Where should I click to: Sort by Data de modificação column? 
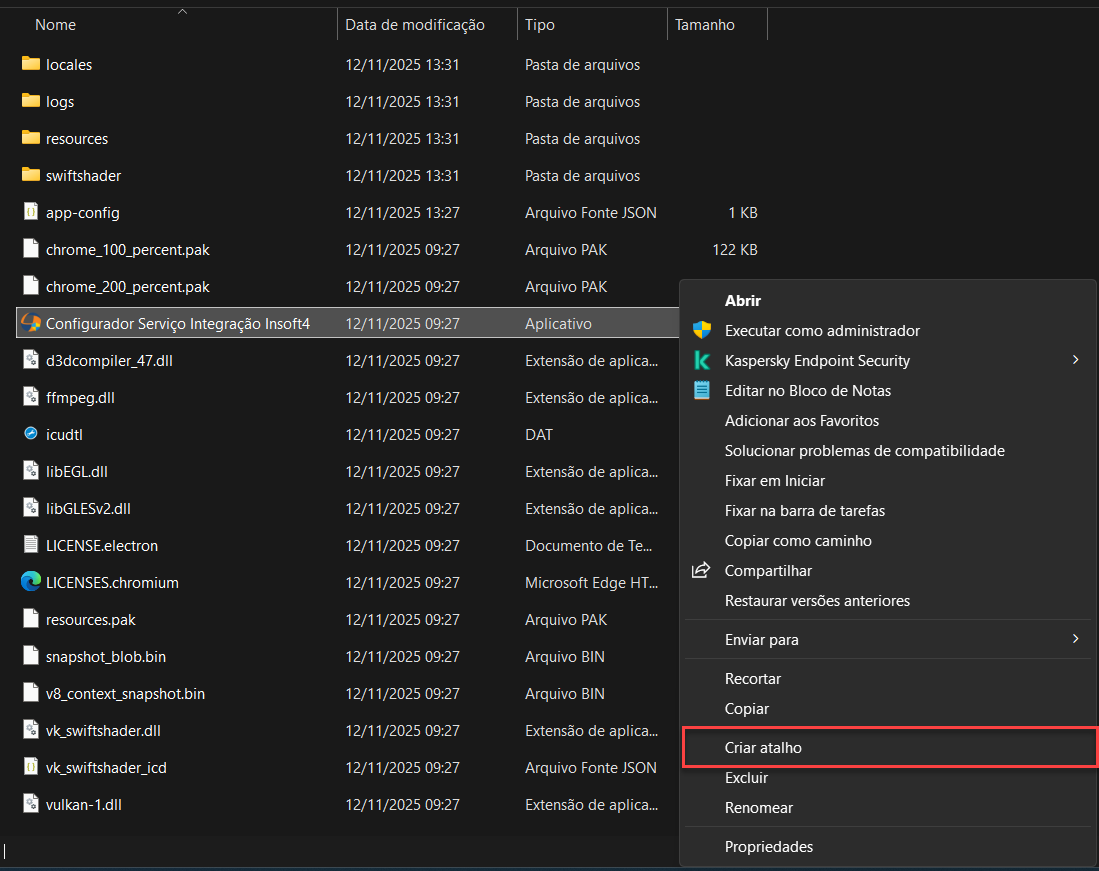tap(415, 25)
